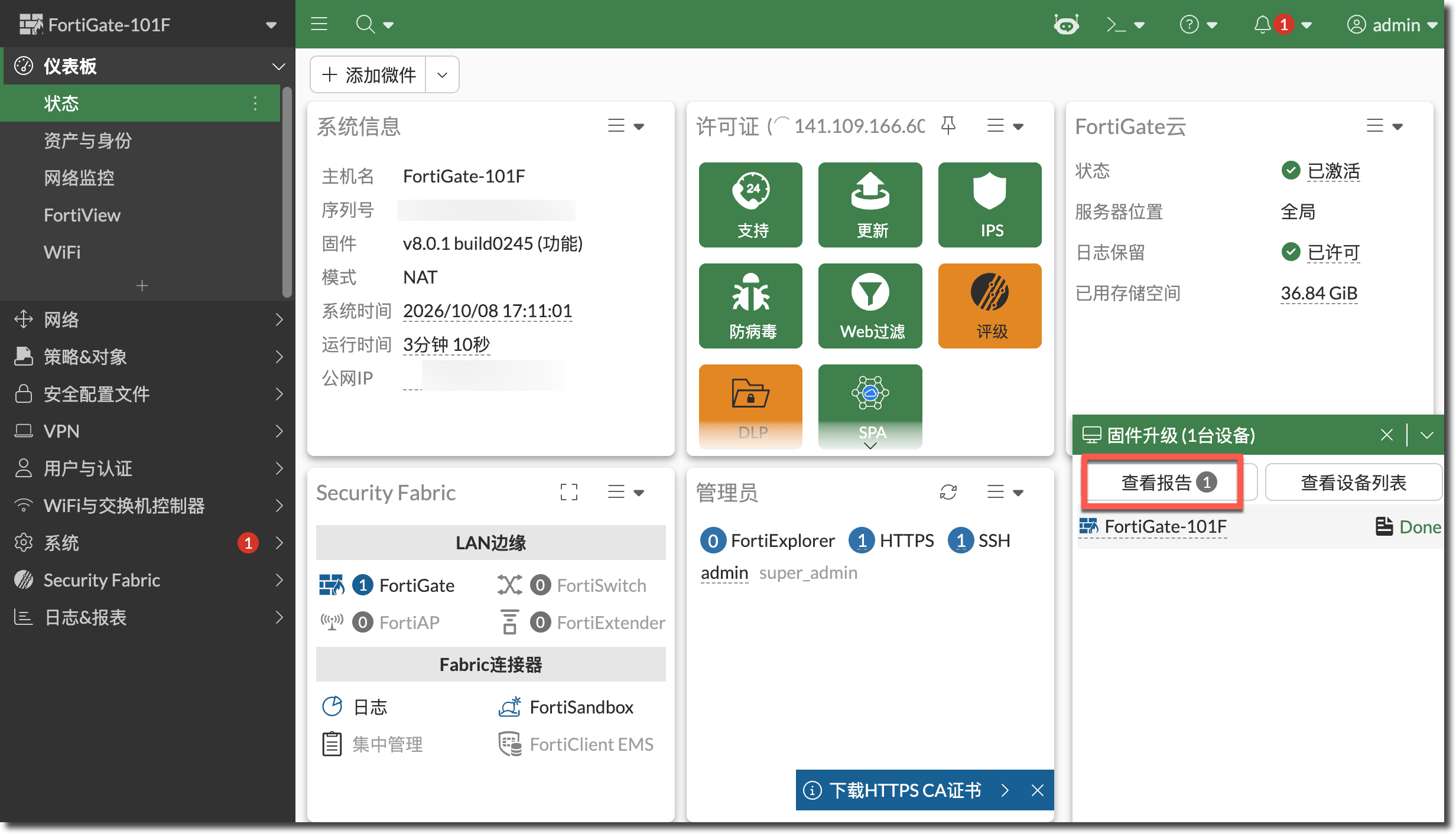Open the Security Fabric widget menu

point(626,491)
